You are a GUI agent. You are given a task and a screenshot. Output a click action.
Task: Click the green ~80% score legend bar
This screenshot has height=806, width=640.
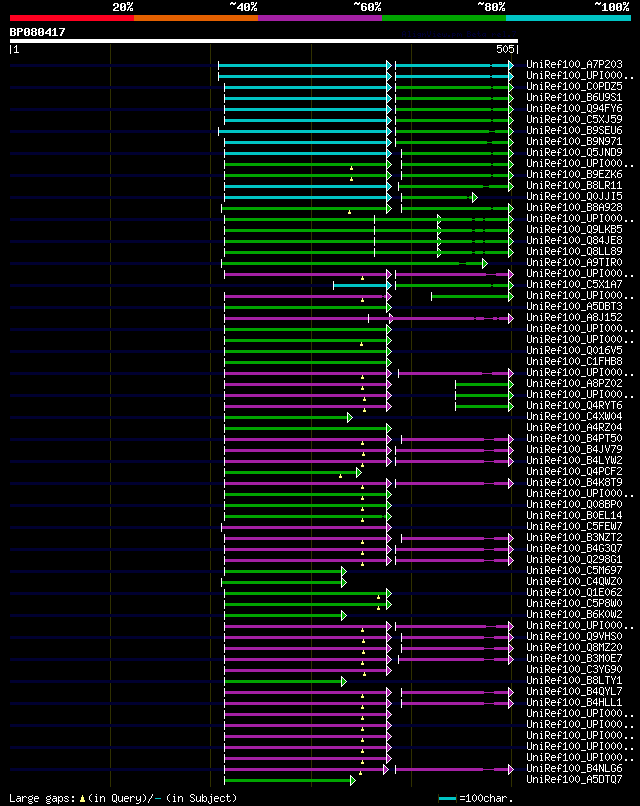(x=444, y=18)
